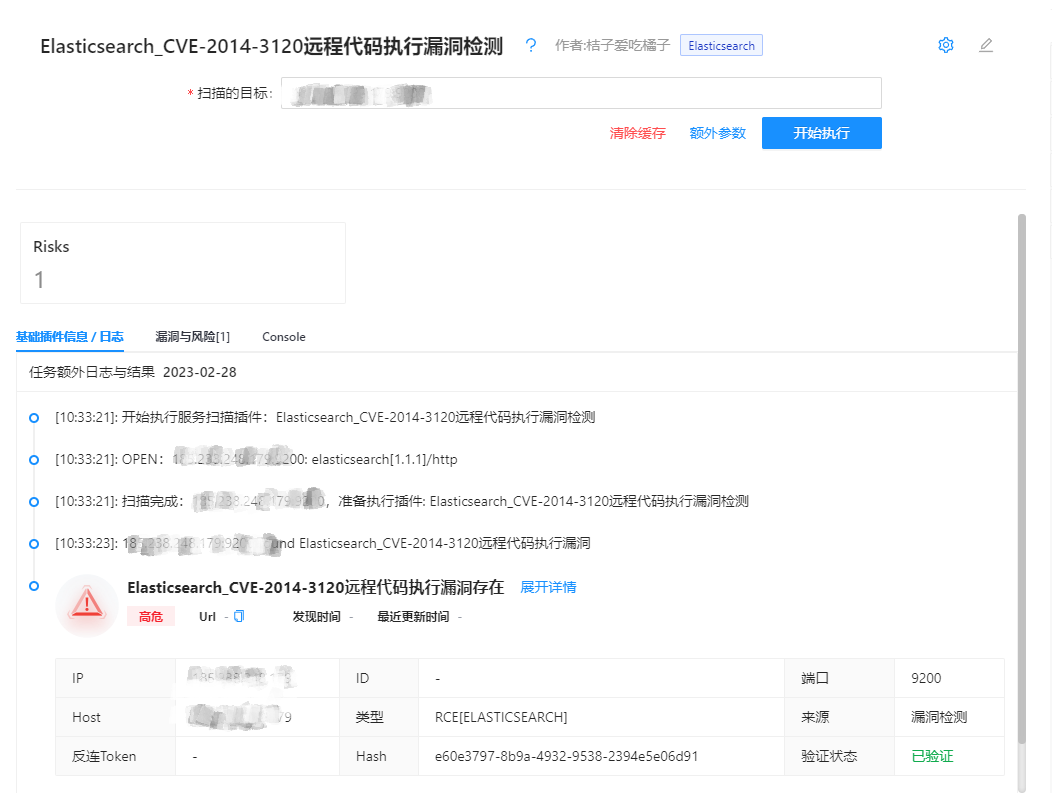Open plugin settings via gear icon
The width and height of the screenshot is (1052, 795).
(945, 45)
